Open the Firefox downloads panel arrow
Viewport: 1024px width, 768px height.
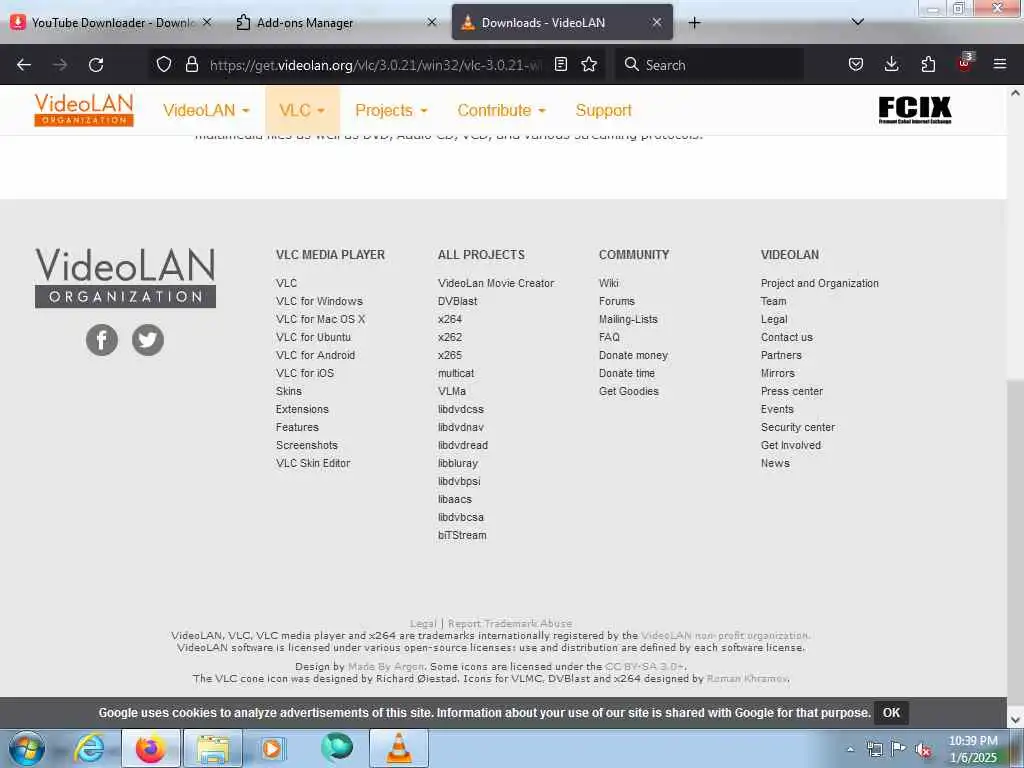click(891, 64)
